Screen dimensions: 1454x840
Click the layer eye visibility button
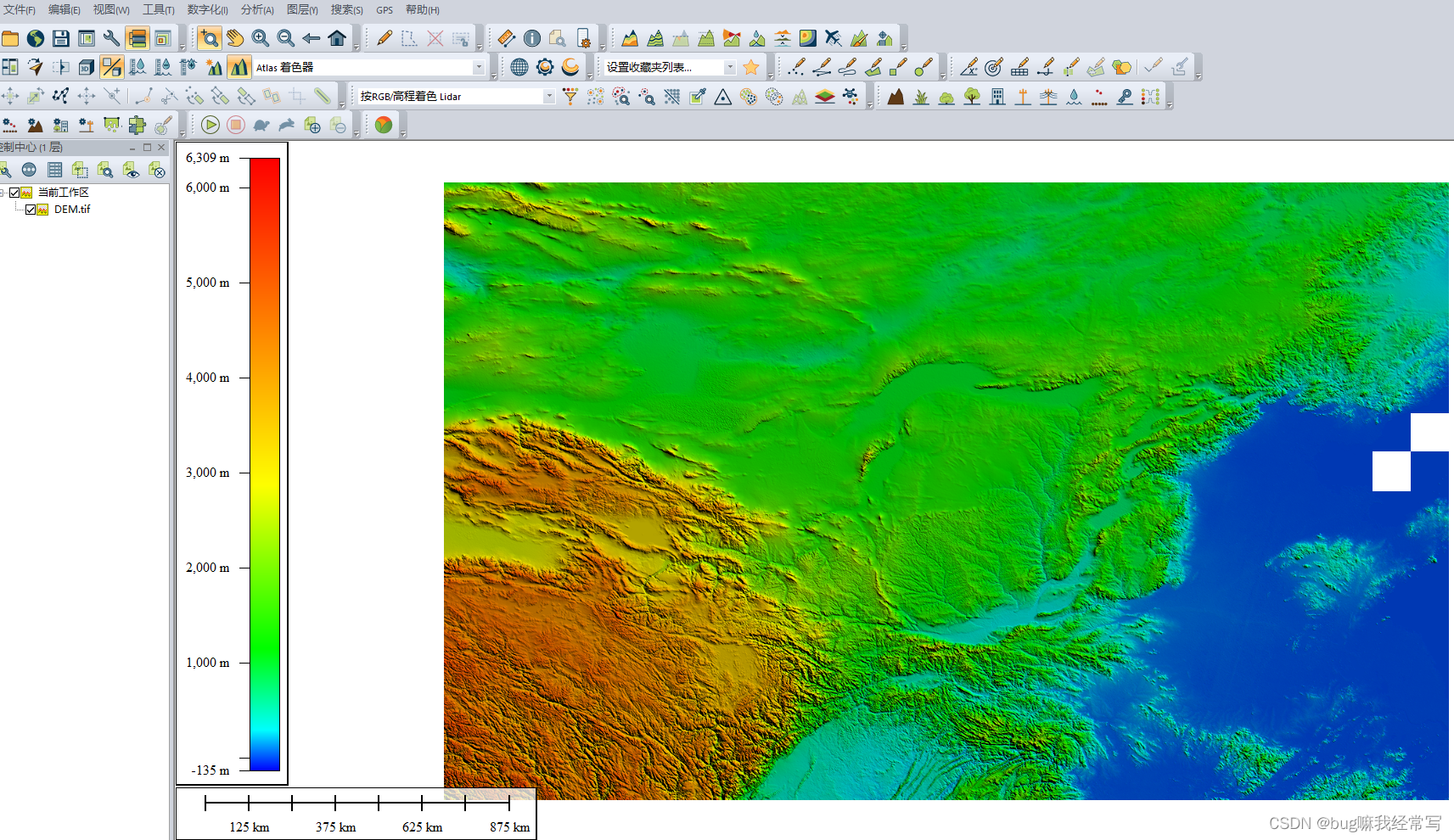[131, 171]
